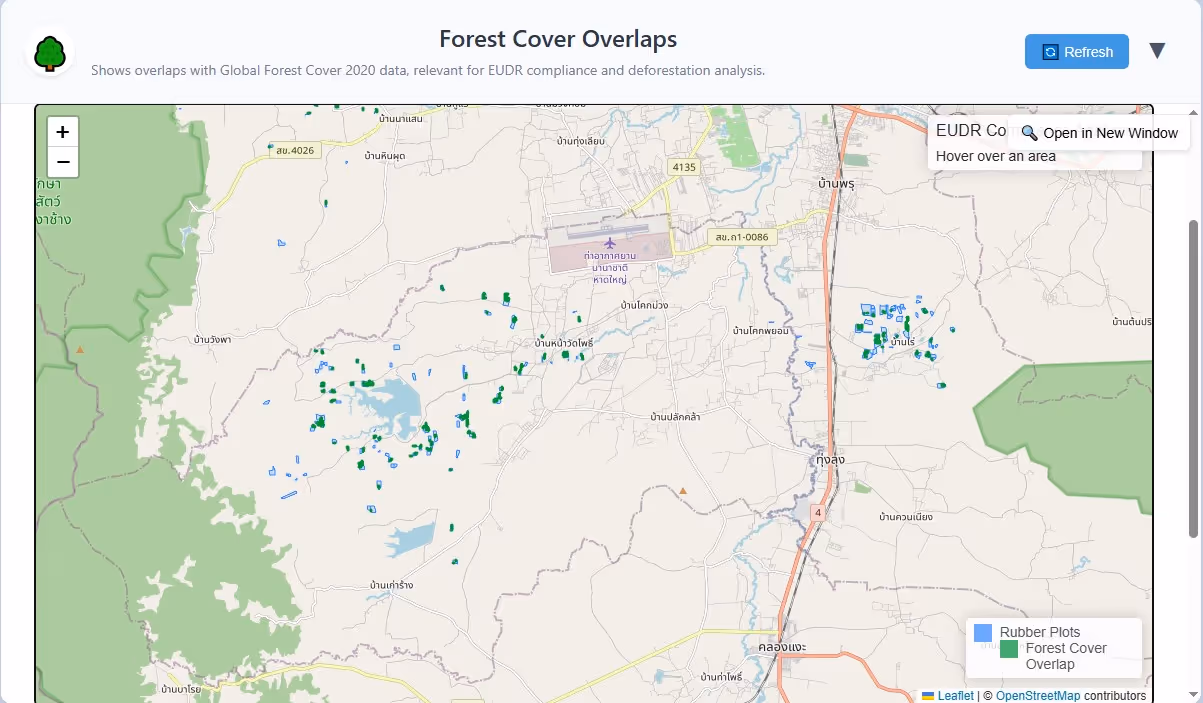Click the orange peak marker west of บ้านวังพา
This screenshot has width=1203, height=703.
click(80, 350)
